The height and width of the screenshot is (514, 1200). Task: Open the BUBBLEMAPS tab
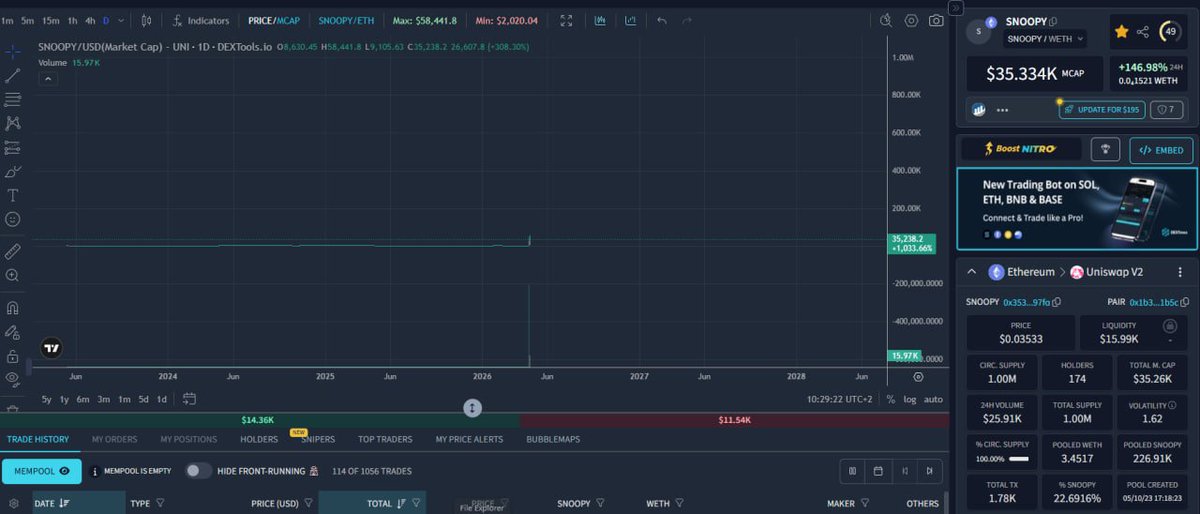553,439
